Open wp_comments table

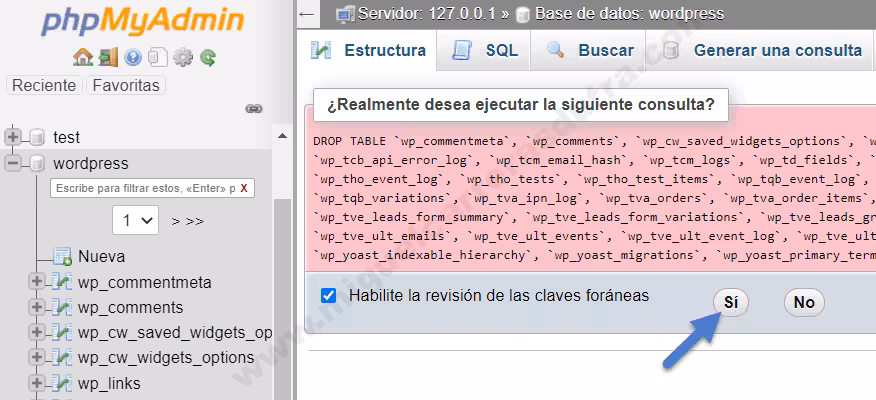tap(131, 307)
